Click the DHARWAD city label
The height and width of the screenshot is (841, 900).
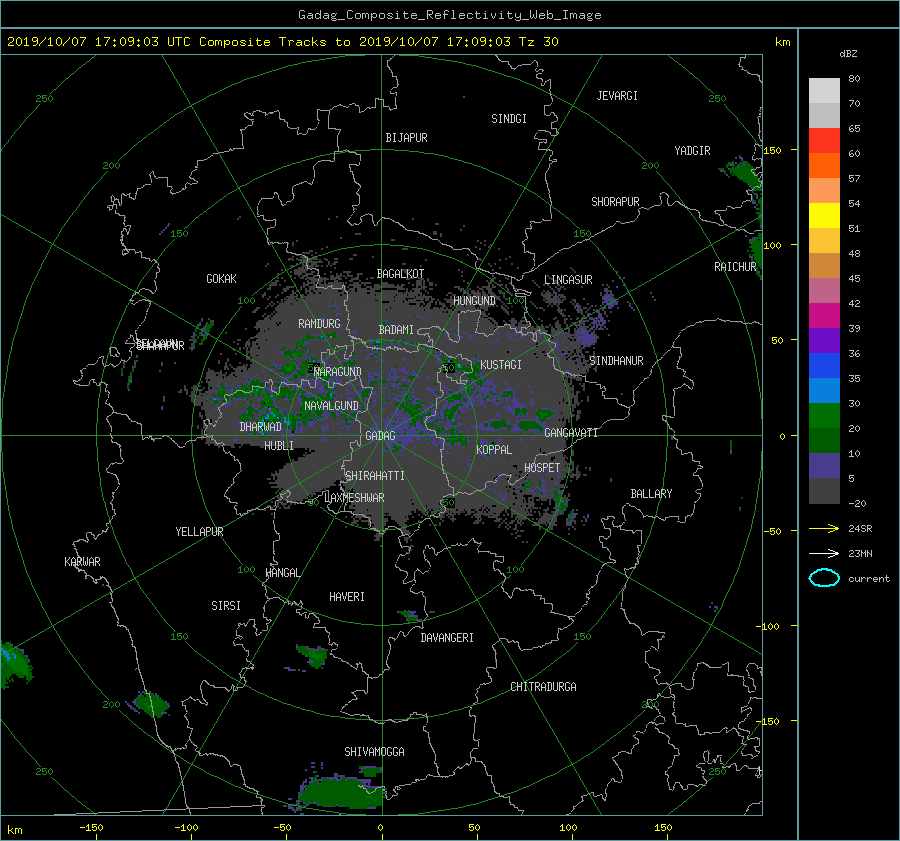(x=261, y=427)
